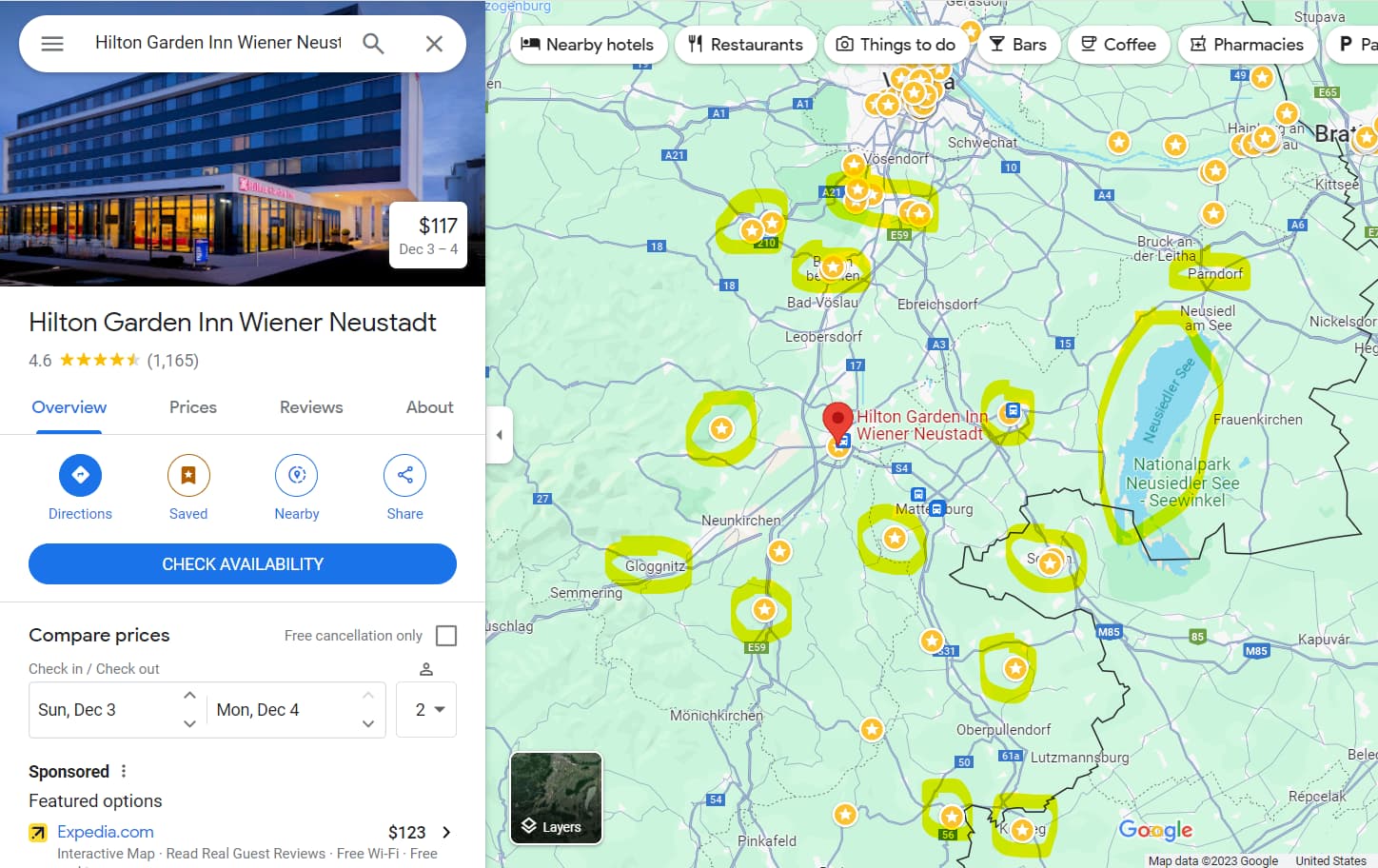Click the Nationalpark Neusiedler See label
The height and width of the screenshot is (868, 1378).
tap(1182, 483)
